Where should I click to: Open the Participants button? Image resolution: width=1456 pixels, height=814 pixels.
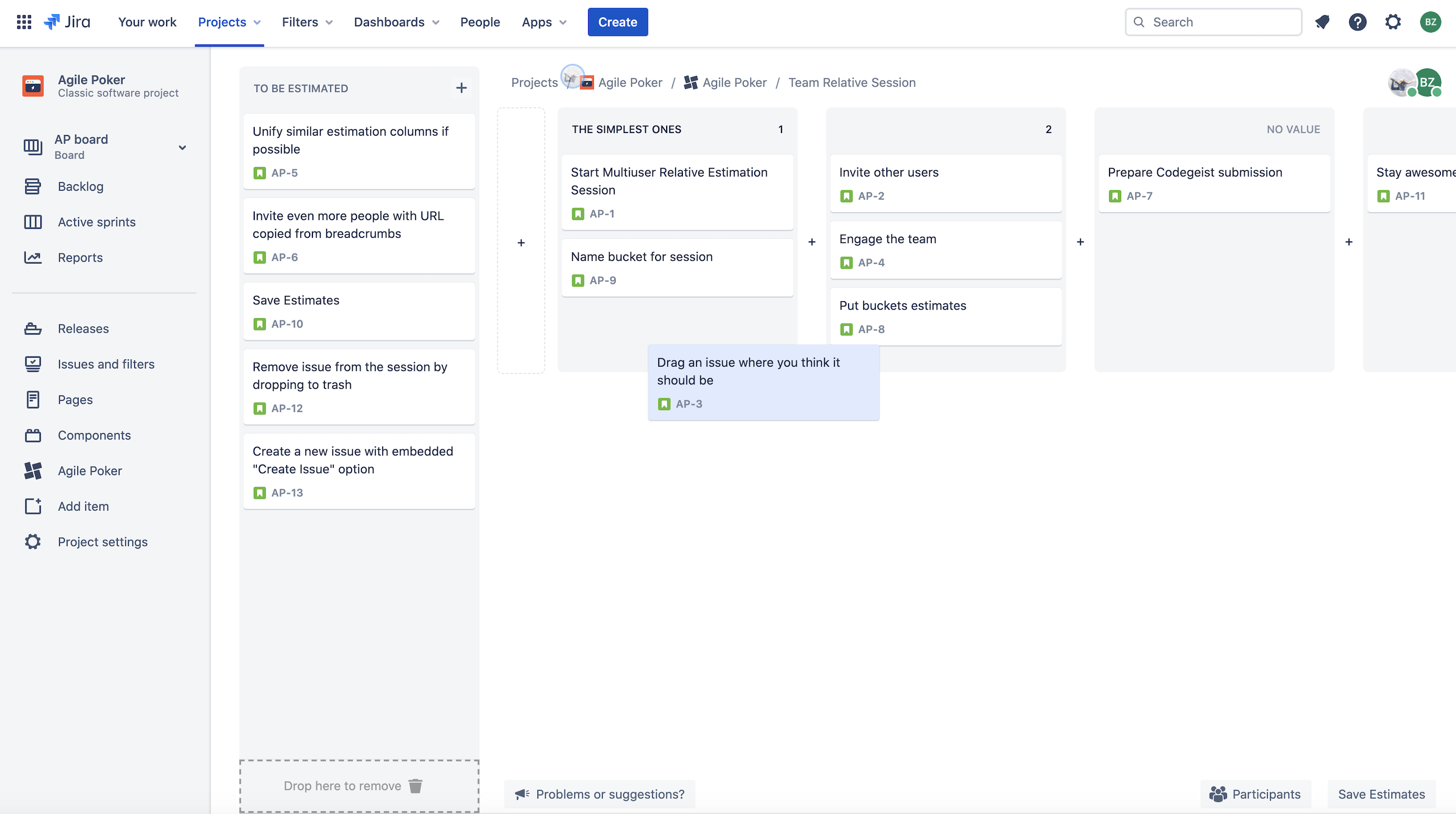click(x=1255, y=794)
